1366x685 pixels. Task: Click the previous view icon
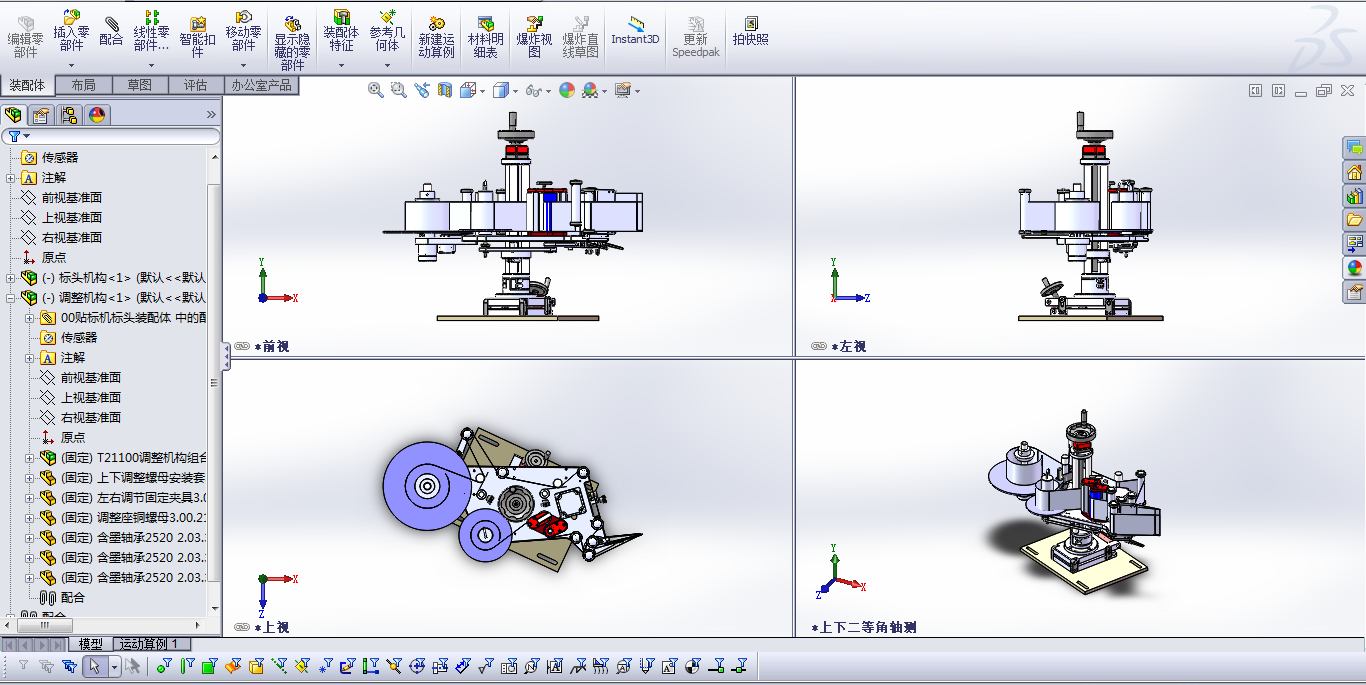tap(422, 90)
